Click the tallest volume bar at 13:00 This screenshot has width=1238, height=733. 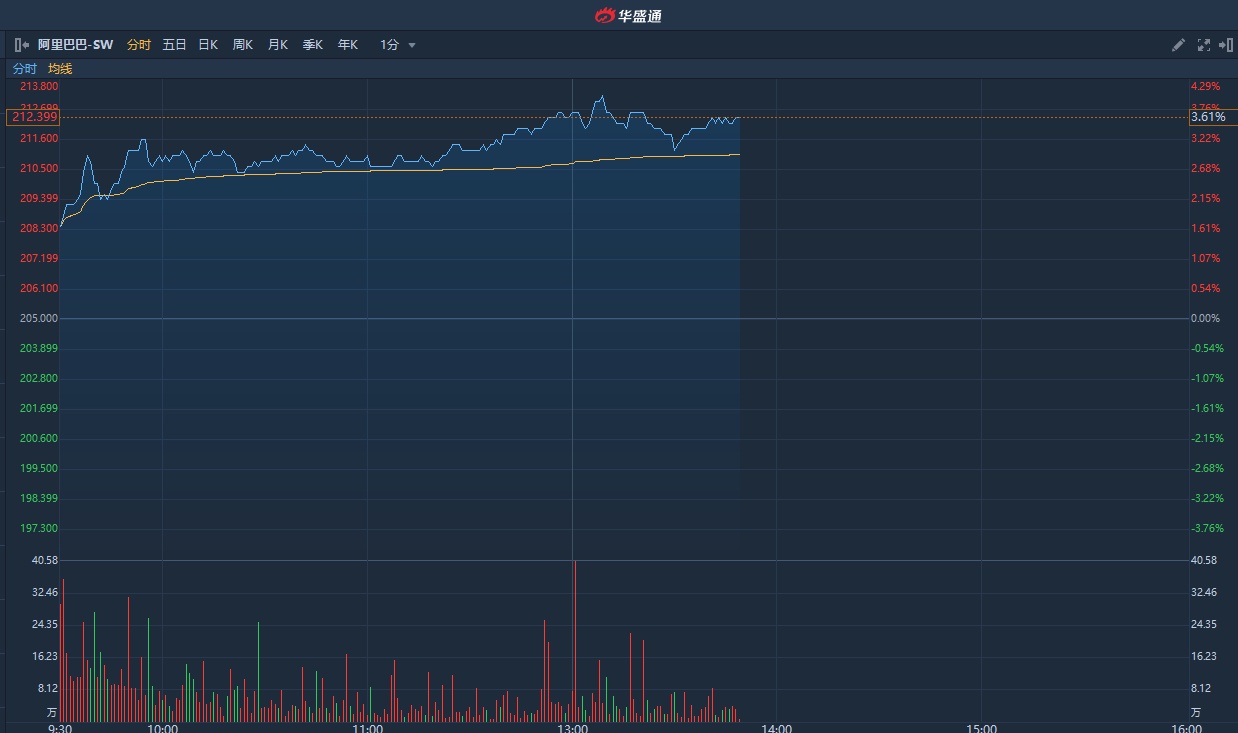tap(575, 640)
